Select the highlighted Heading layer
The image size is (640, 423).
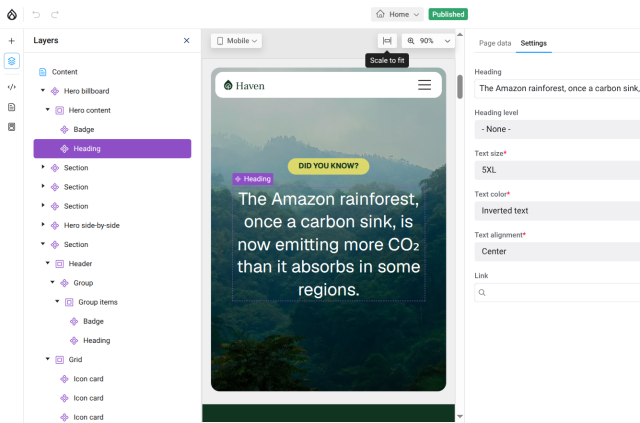point(112,149)
